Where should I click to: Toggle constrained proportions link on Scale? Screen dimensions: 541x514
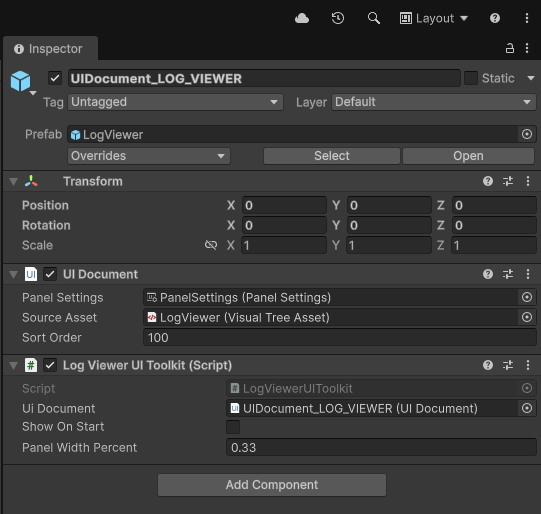[211, 245]
